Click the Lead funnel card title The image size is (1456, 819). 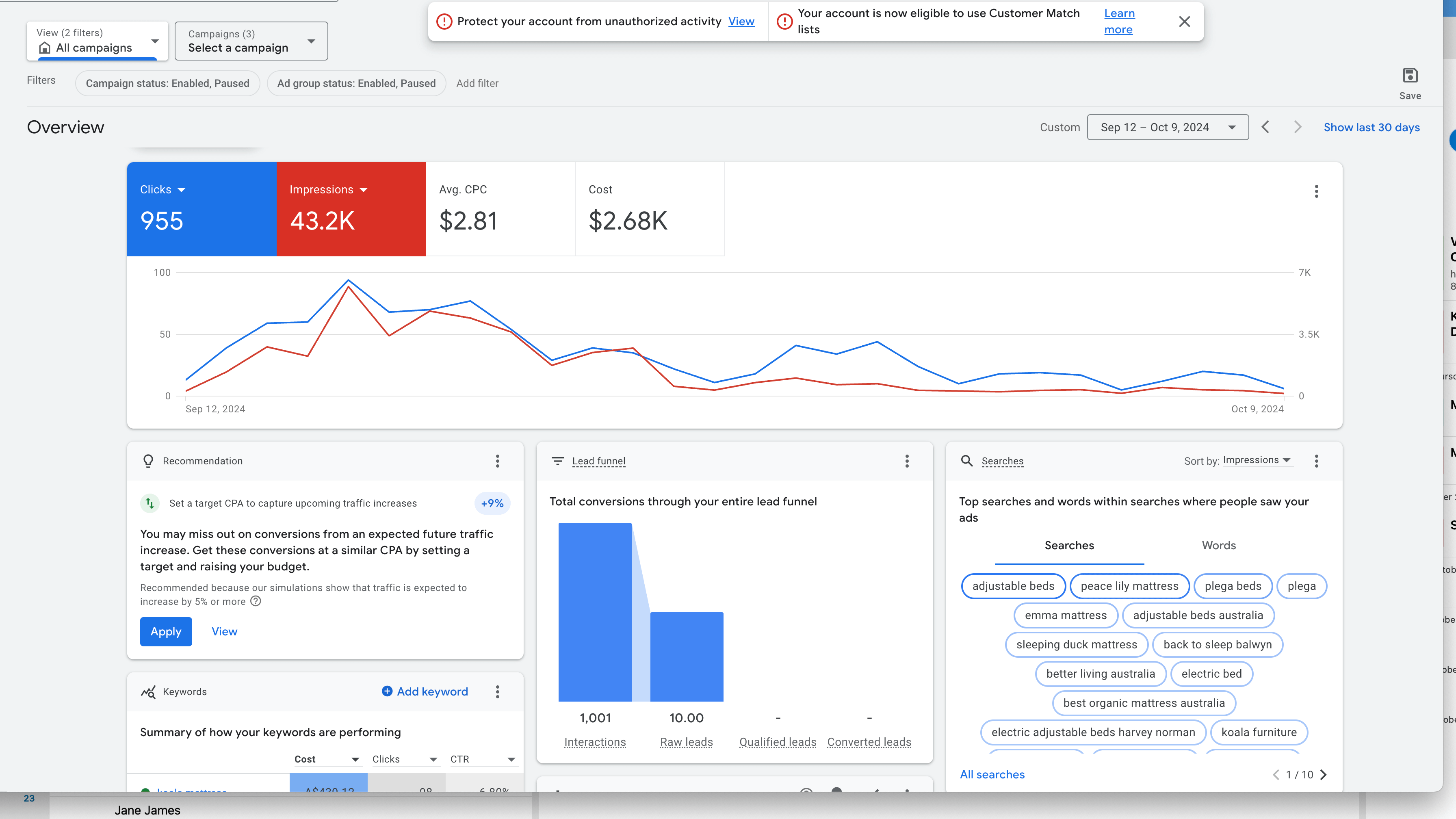click(598, 461)
